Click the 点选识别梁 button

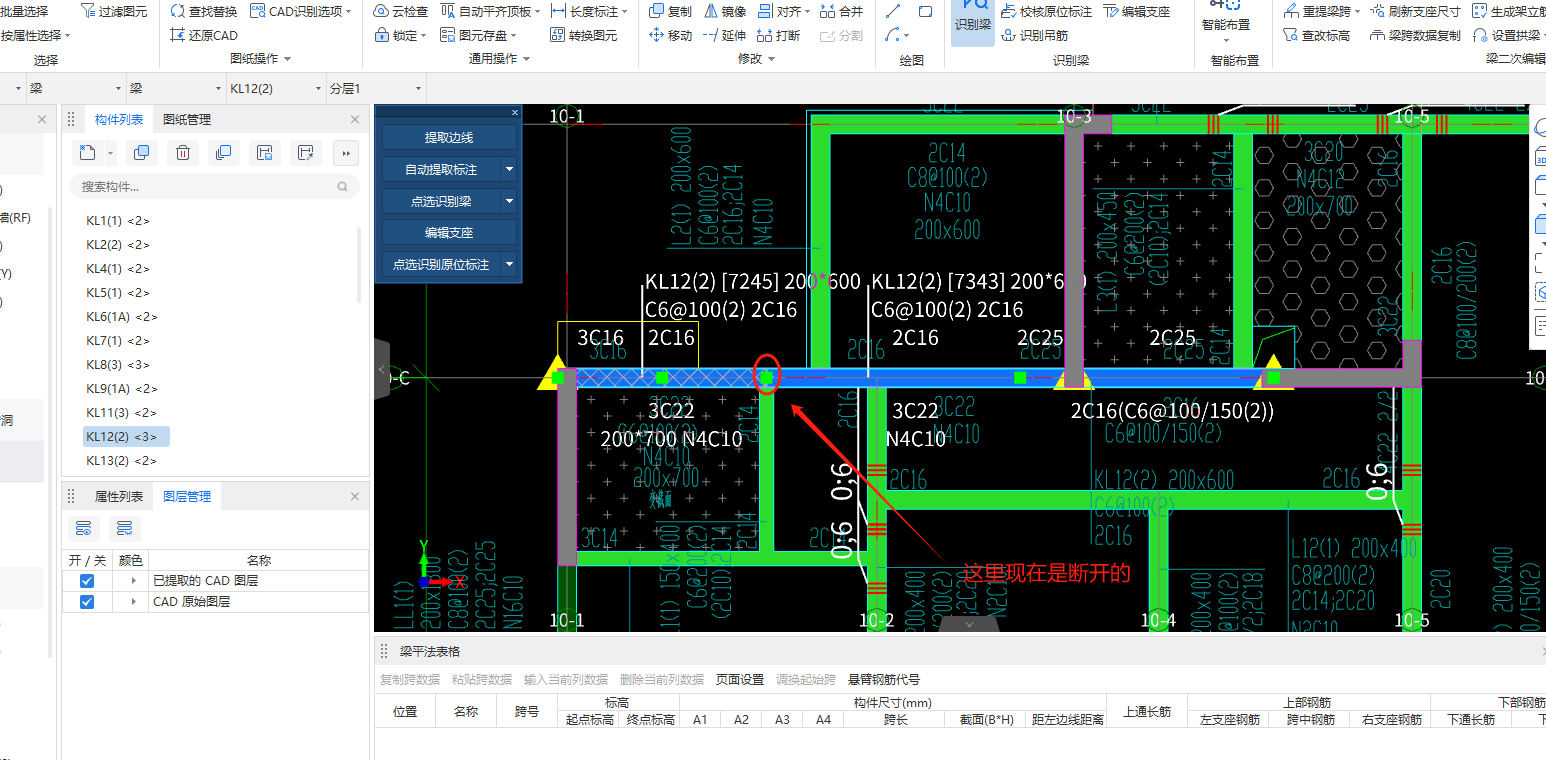pyautogui.click(x=441, y=201)
